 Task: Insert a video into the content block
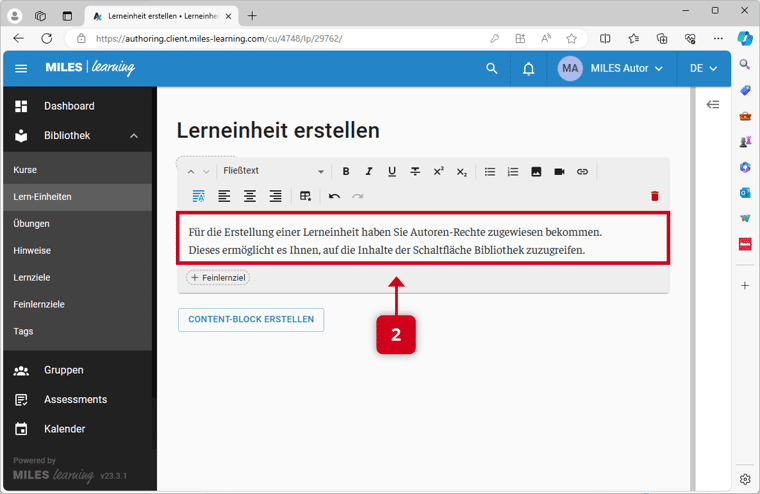pyautogui.click(x=559, y=172)
